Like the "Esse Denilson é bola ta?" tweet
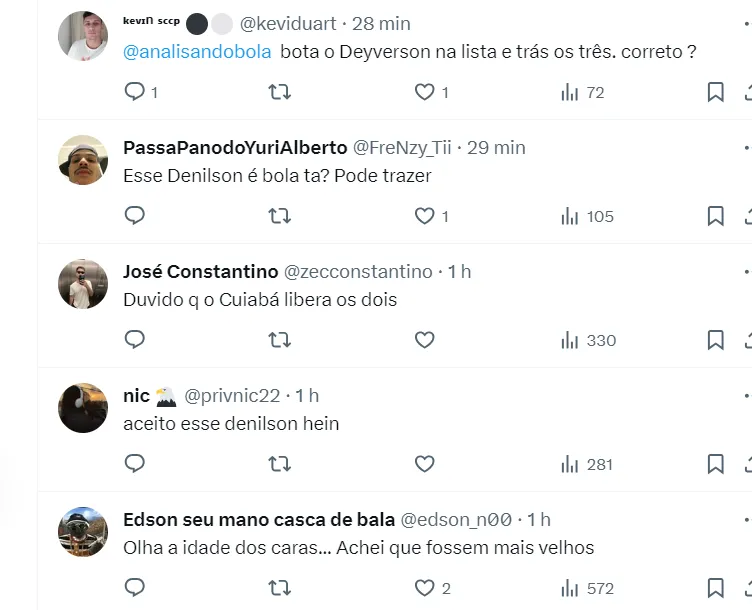 click(x=425, y=216)
